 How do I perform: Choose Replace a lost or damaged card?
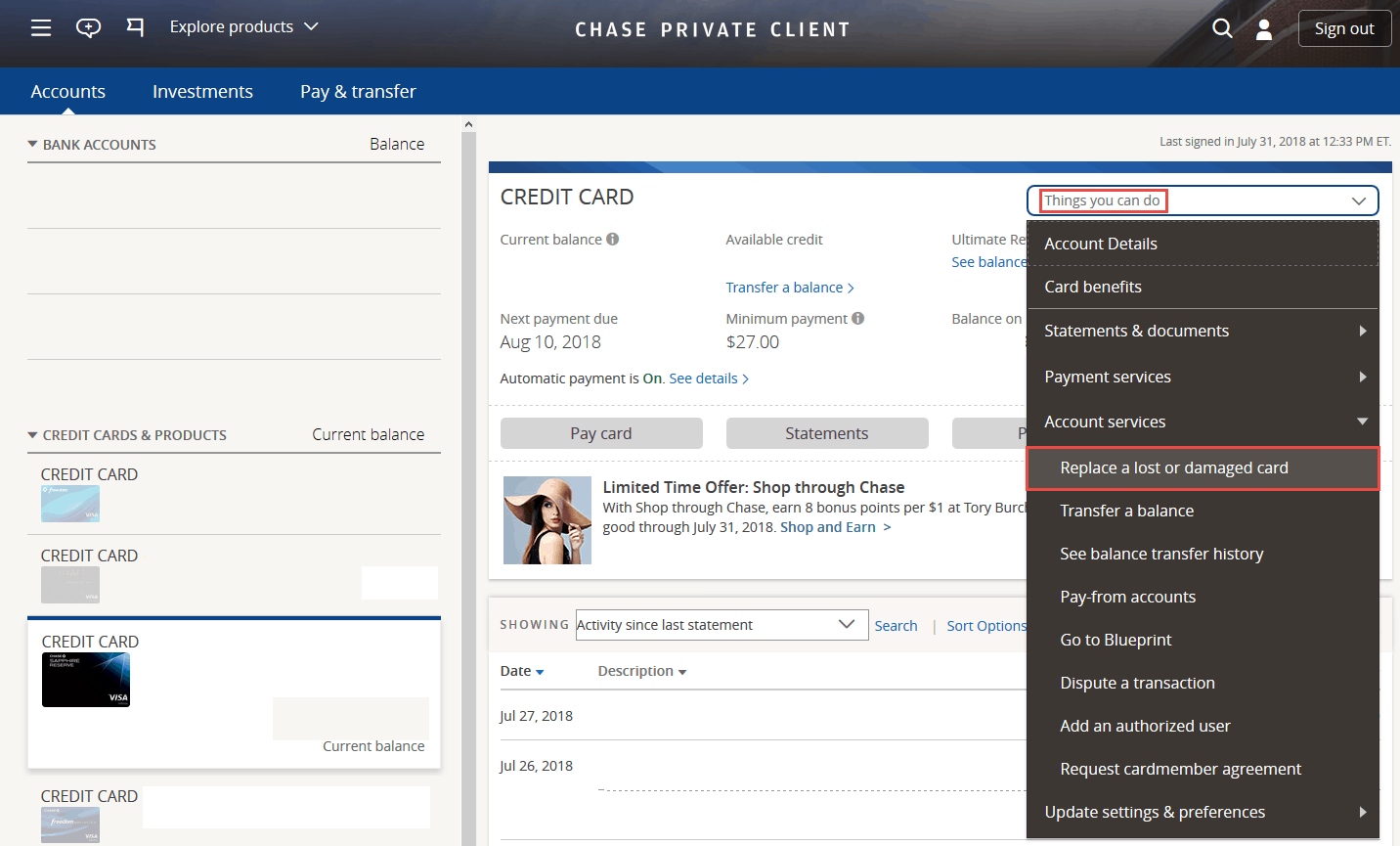(x=1203, y=468)
